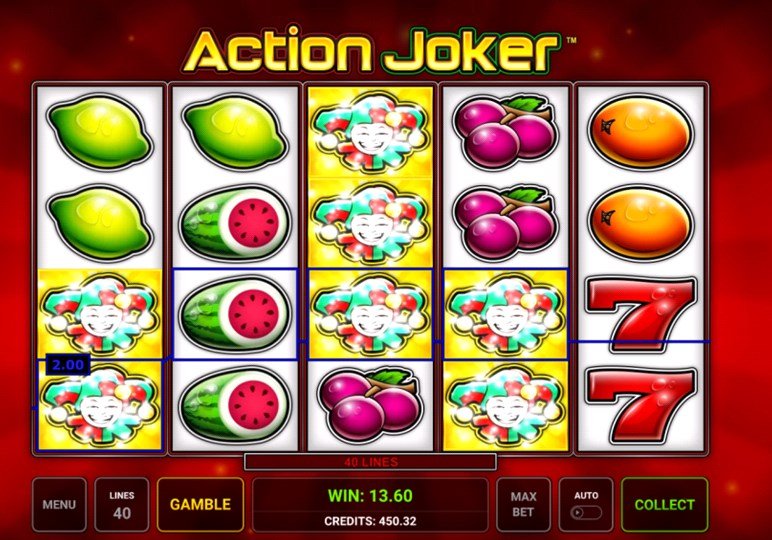Click the plum symbol at top of reel four

click(x=505, y=132)
